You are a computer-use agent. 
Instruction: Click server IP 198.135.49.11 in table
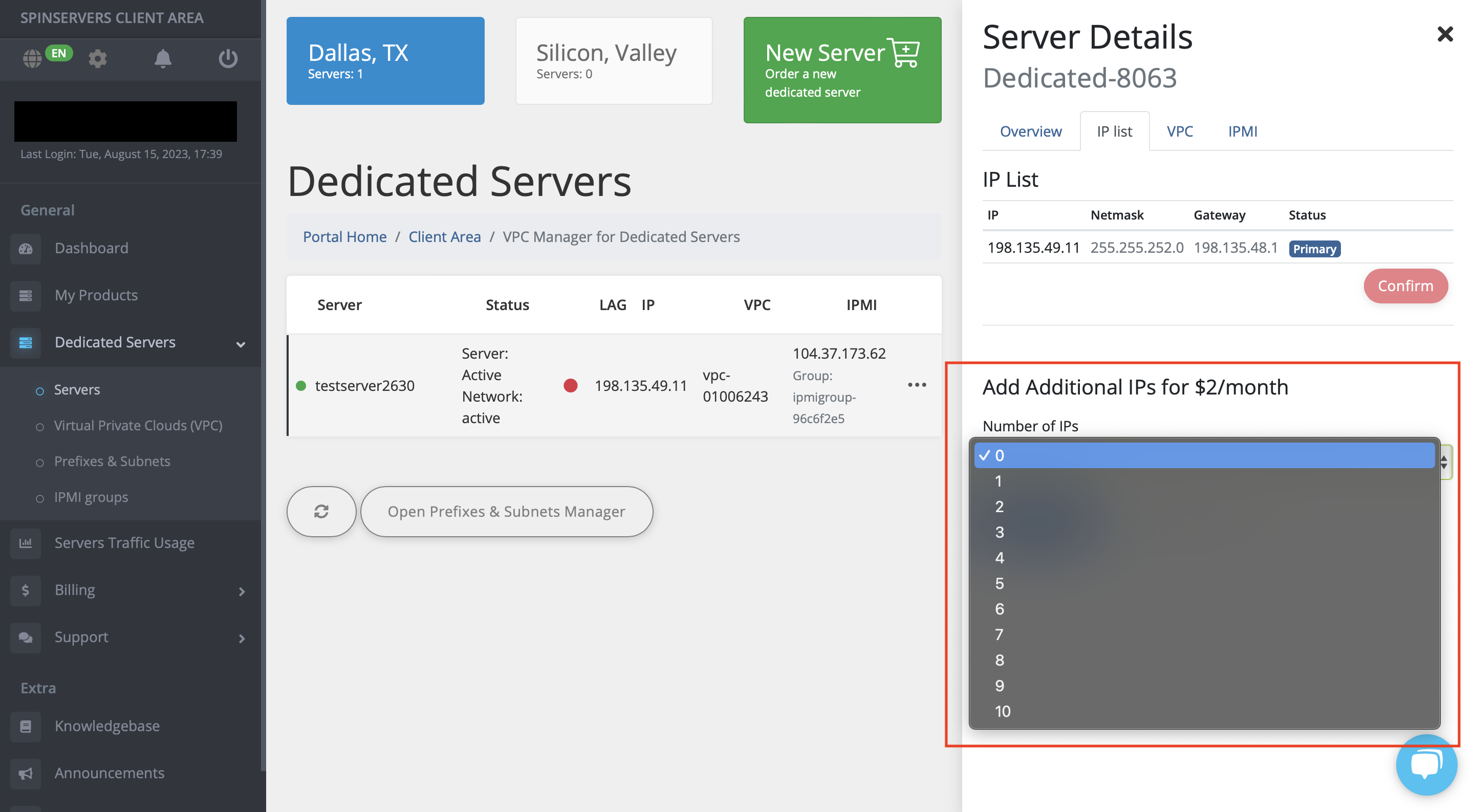tap(640, 386)
